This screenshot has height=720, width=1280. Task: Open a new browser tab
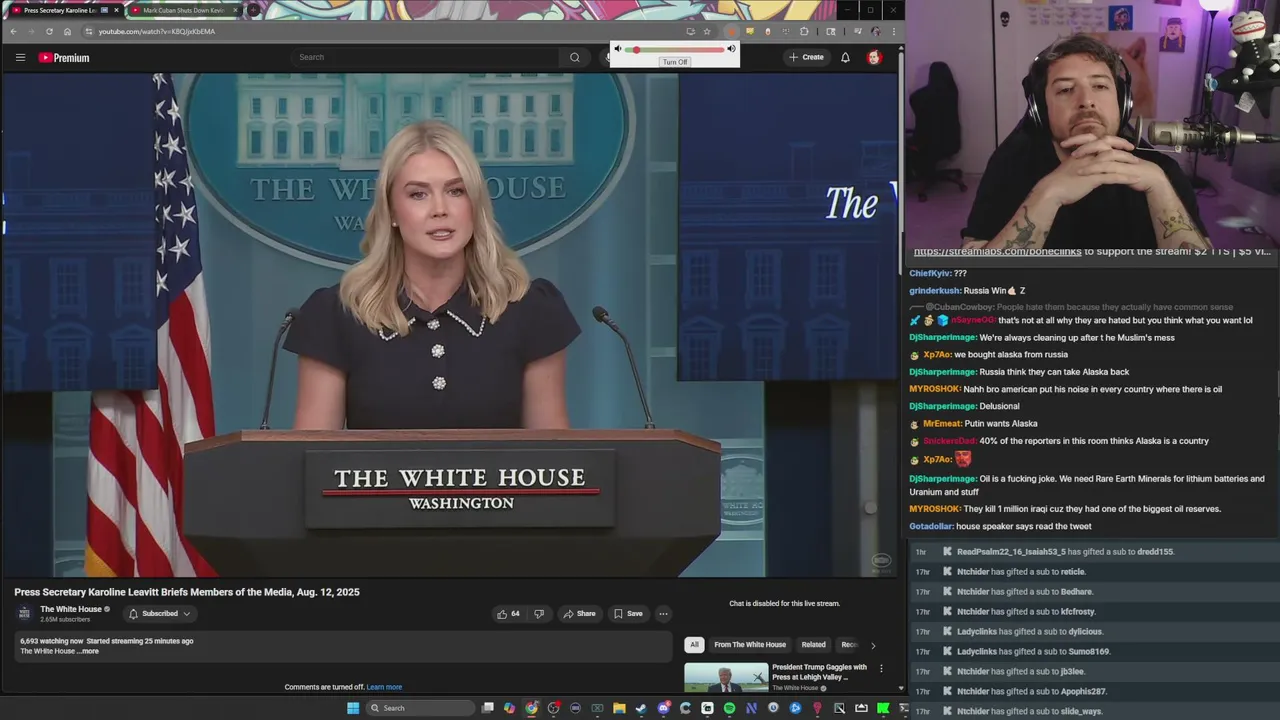pos(254,10)
